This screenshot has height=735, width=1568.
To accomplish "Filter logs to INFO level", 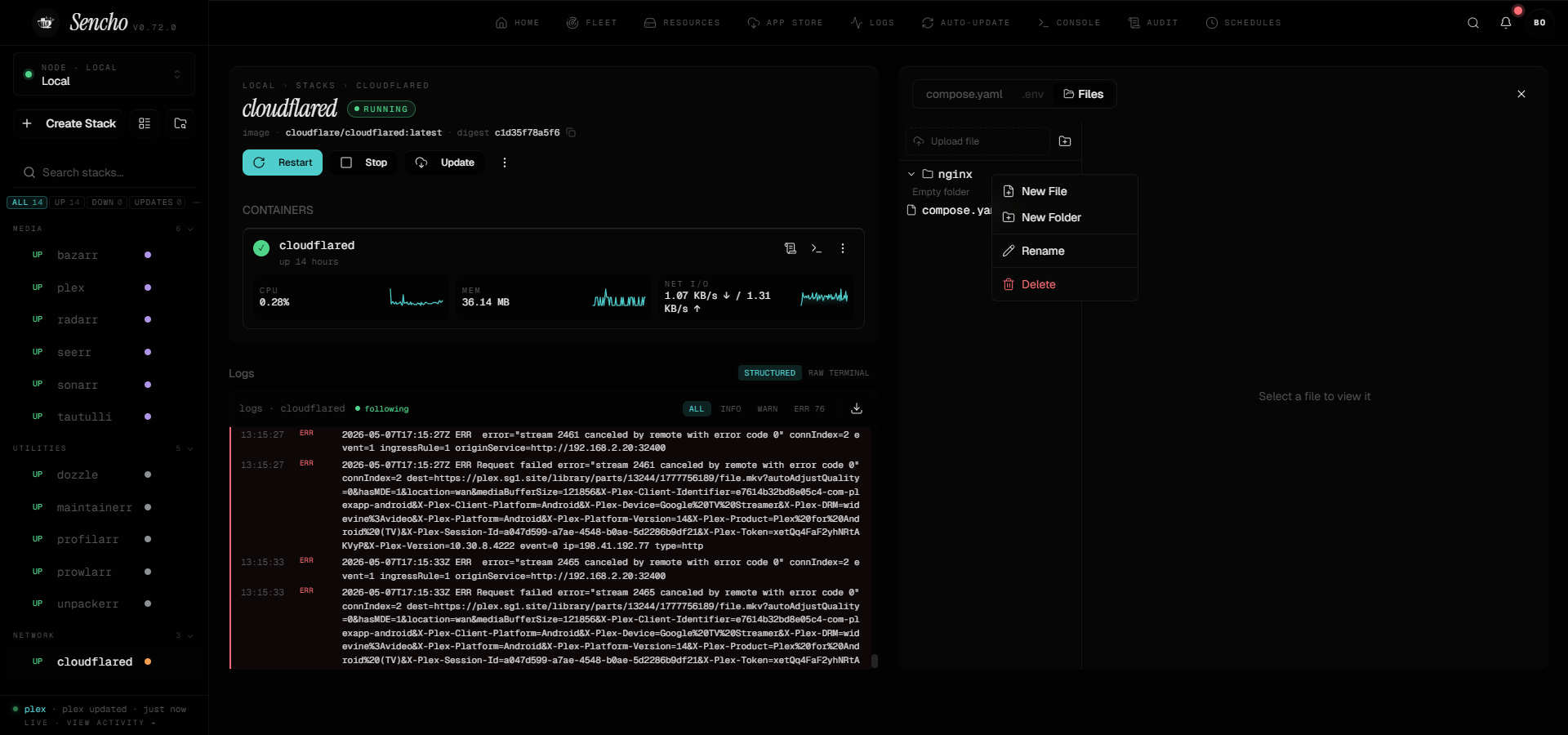I will (731, 409).
